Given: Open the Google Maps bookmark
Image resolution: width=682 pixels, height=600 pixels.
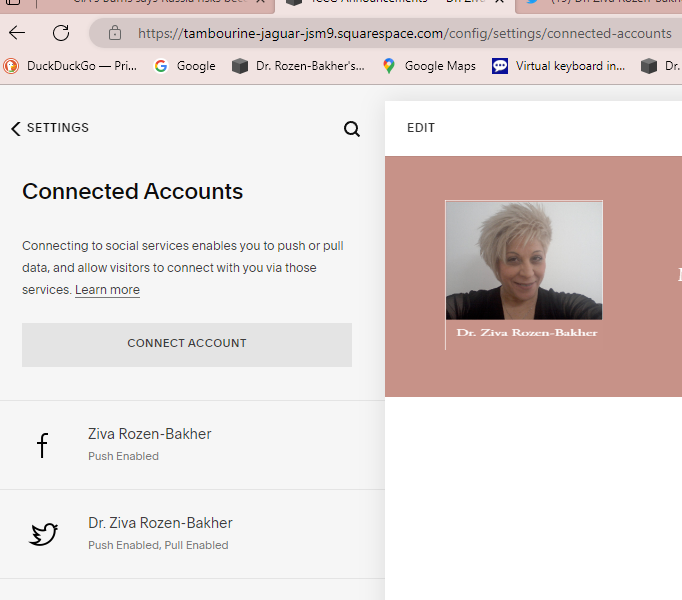Looking at the screenshot, I should (x=429, y=66).
